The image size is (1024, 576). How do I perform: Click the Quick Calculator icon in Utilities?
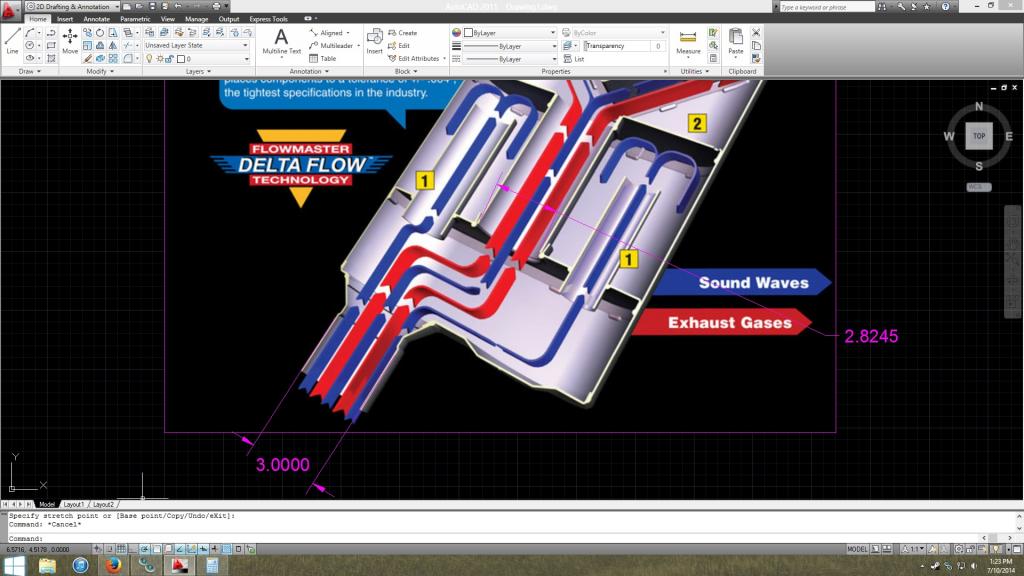coord(713,58)
